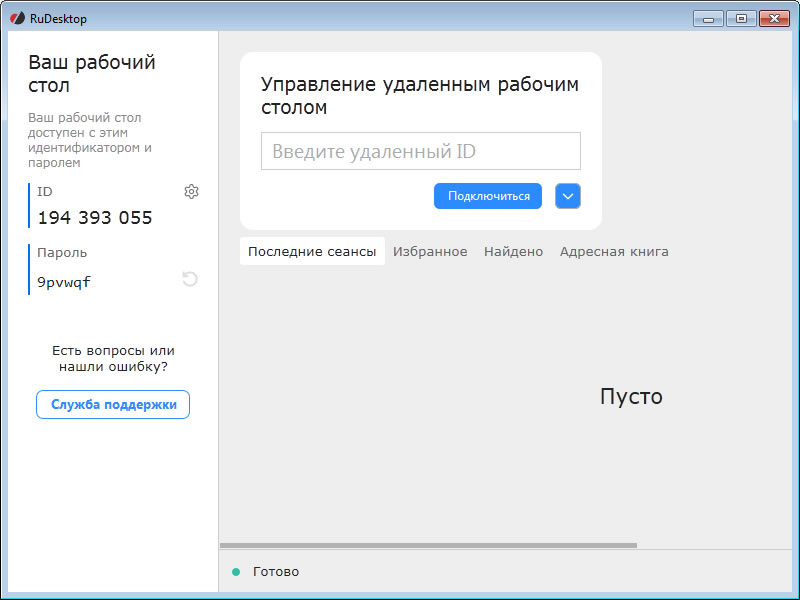
Task: Expand the dropdown arrow beside Подключиться
Action: (x=568, y=196)
